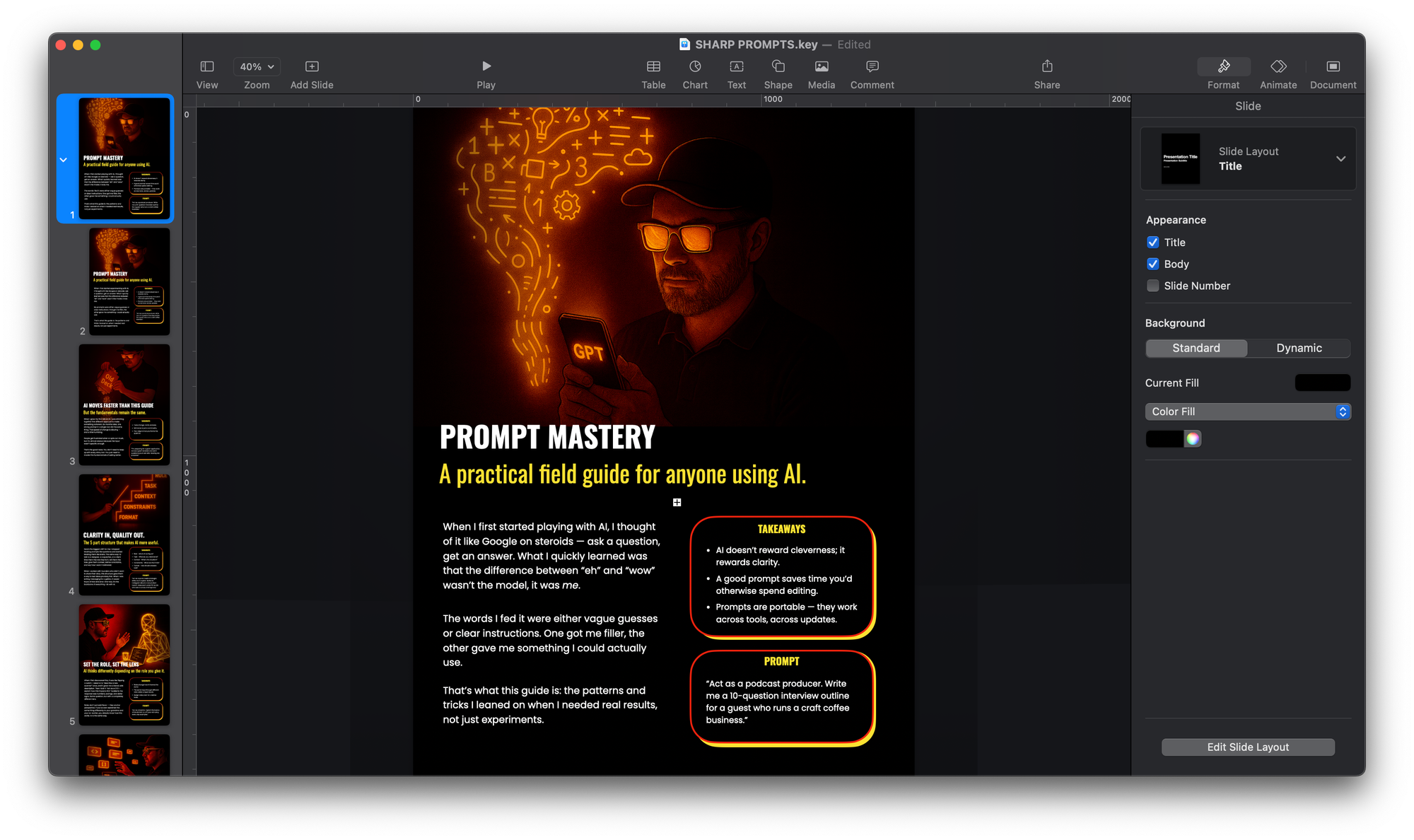This screenshot has height=840, width=1414.
Task: Open the Chart insert tool
Action: coord(695,66)
